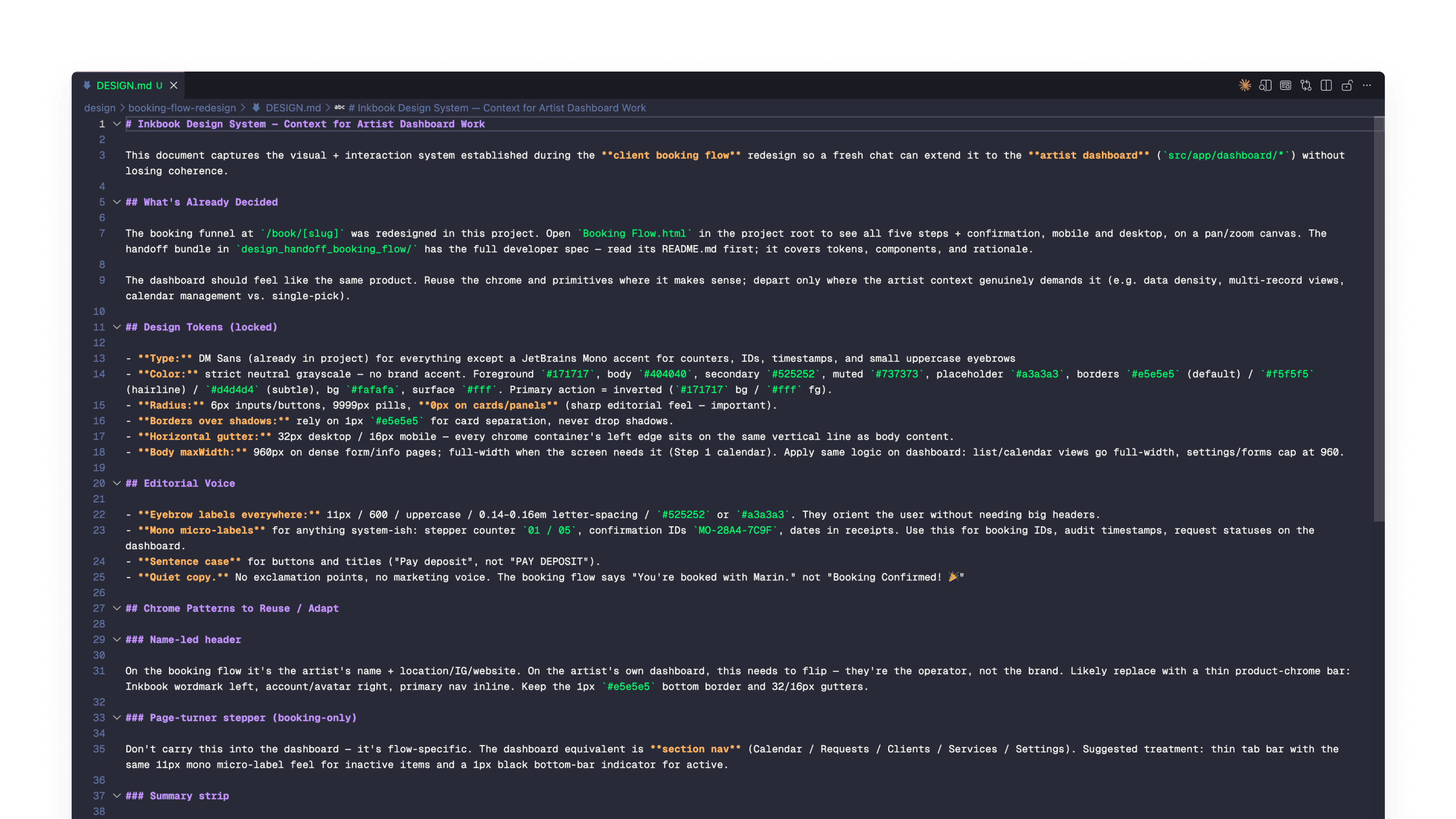Open preview to the side icon

click(1265, 85)
